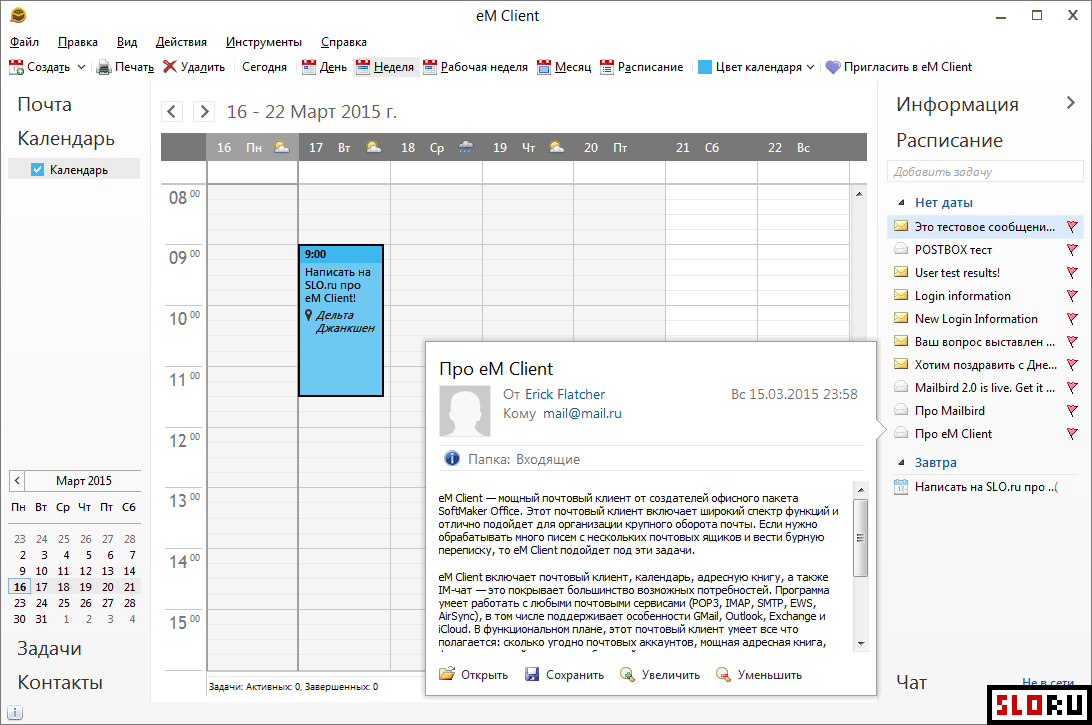Click the Папка info icon
The image size is (1092, 725).
click(452, 458)
